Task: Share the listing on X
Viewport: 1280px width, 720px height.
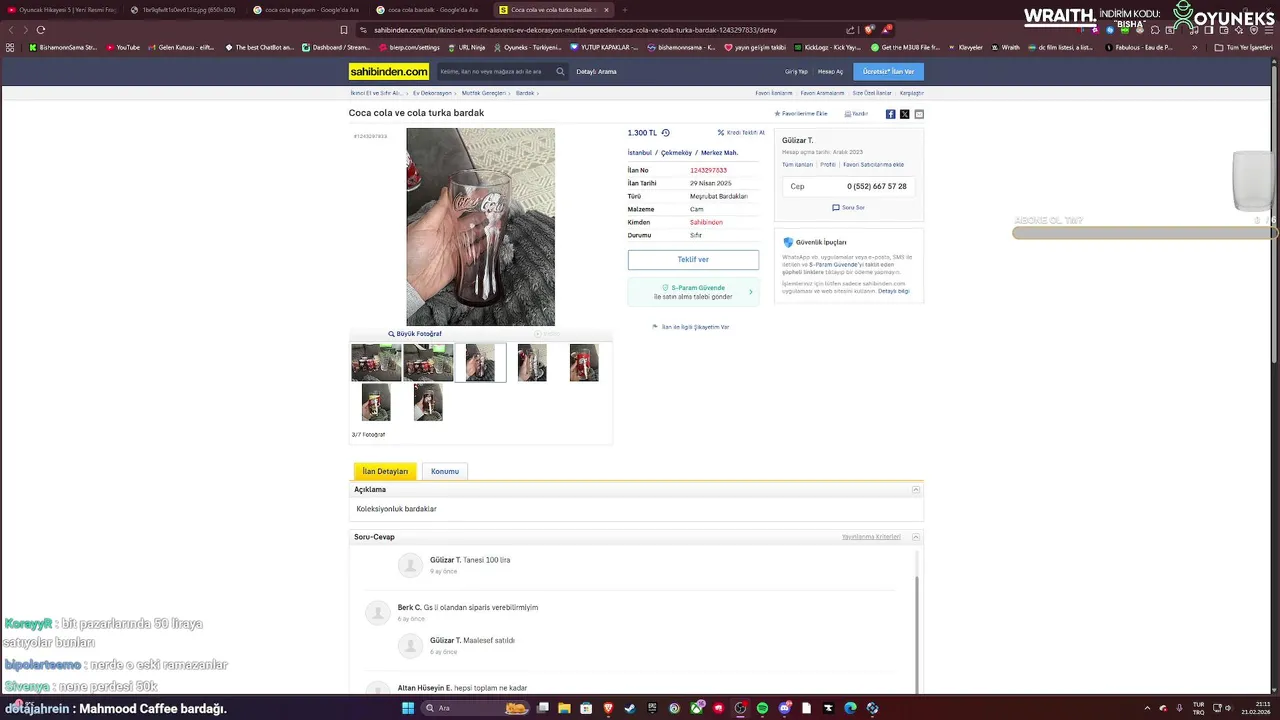Action: point(905,114)
